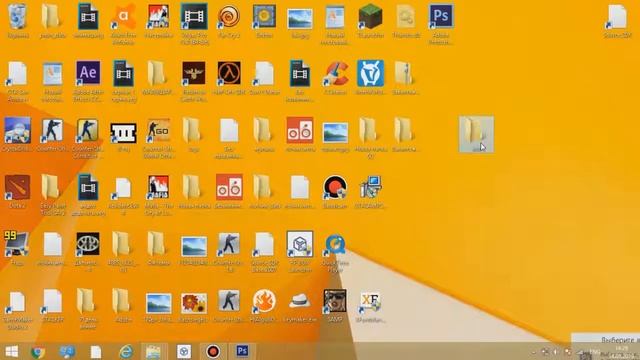Open the blank document icon in the taskbar
The height and width of the screenshot is (360, 640).
point(96,352)
